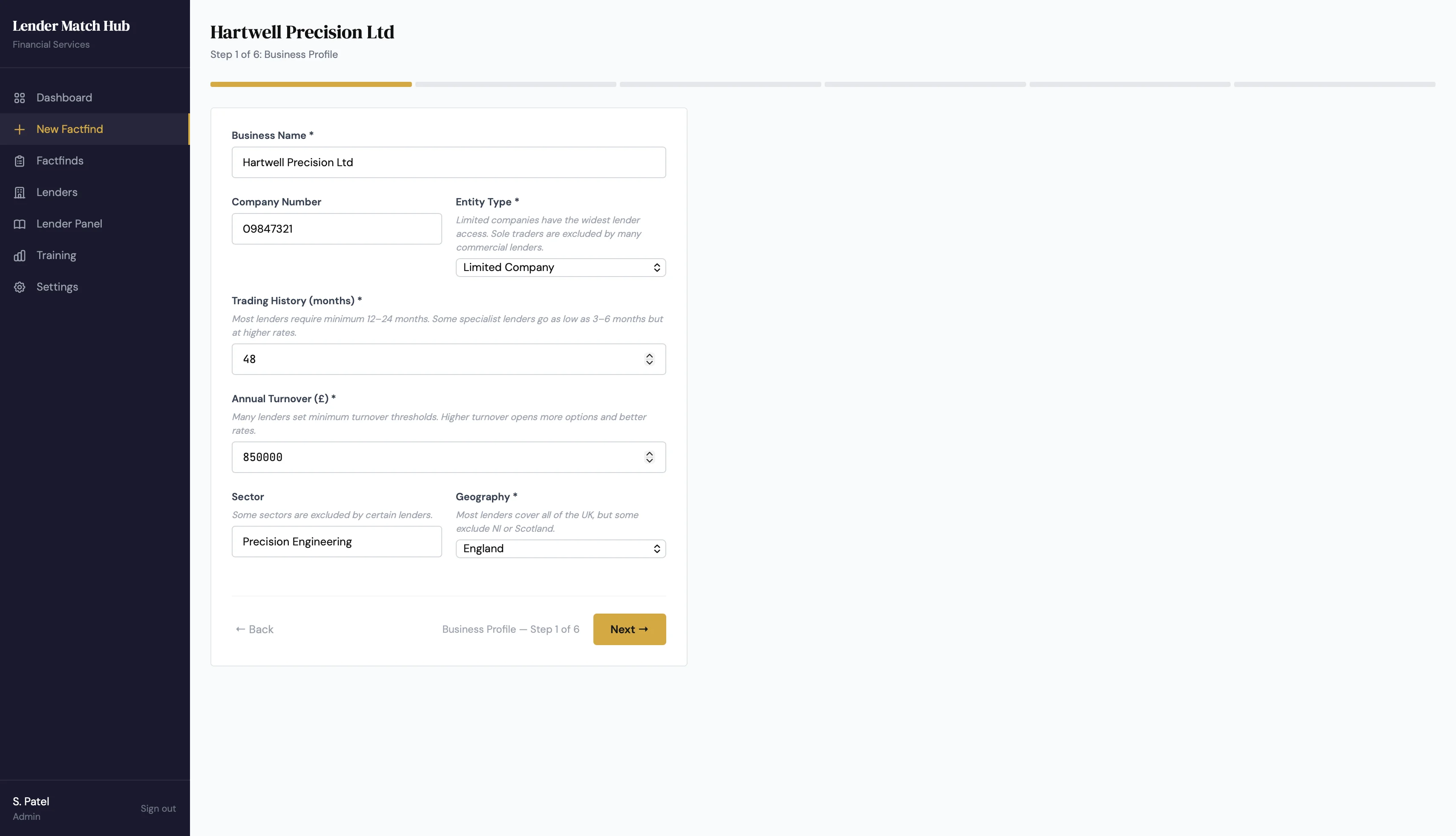The image size is (1456, 836).
Task: Click the Business Name input field
Action: click(448, 162)
